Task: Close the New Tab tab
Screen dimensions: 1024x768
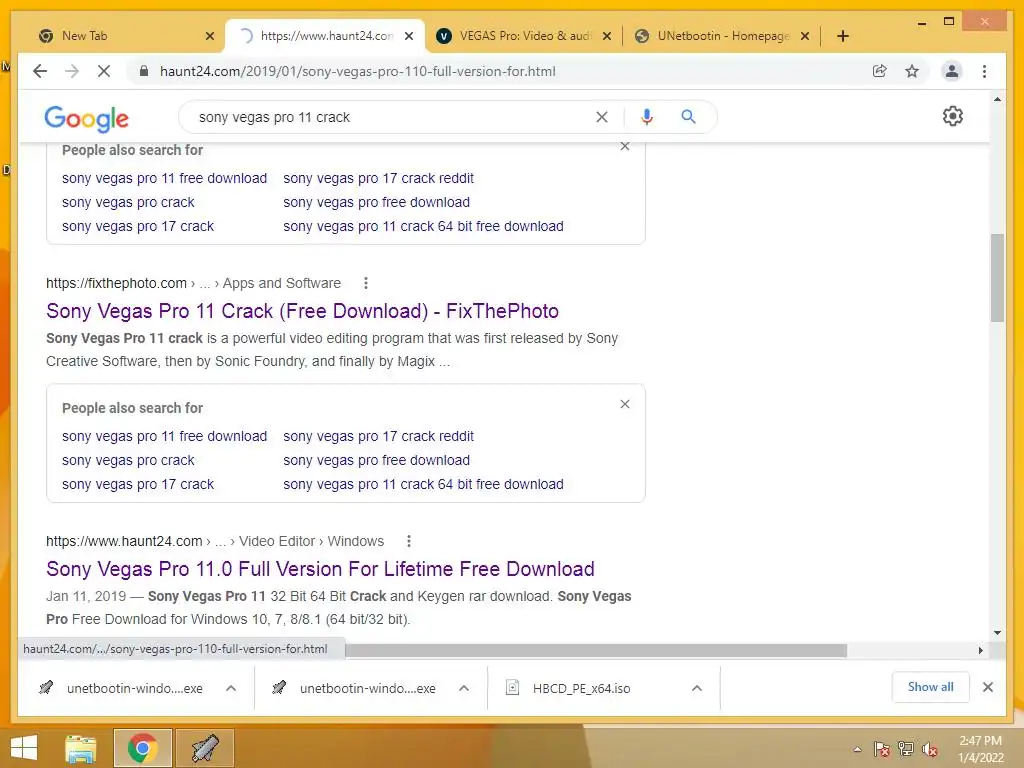Action: point(210,36)
